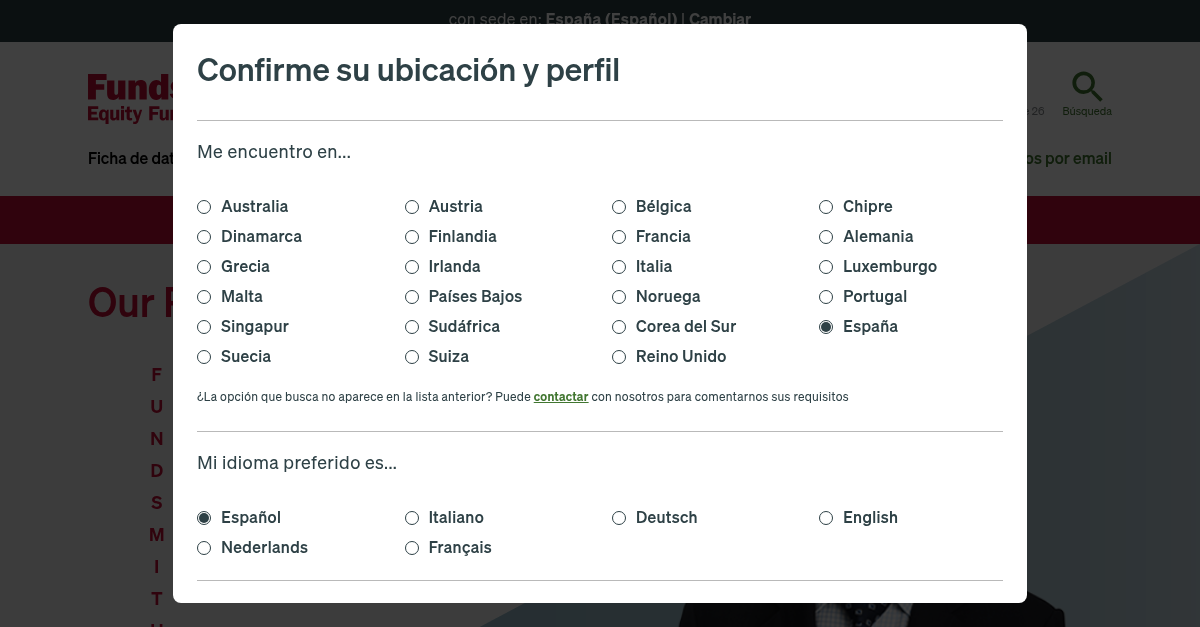Viewport: 1200px width, 627px height.
Task: Click Cambiar link in top bar
Action: click(720, 19)
